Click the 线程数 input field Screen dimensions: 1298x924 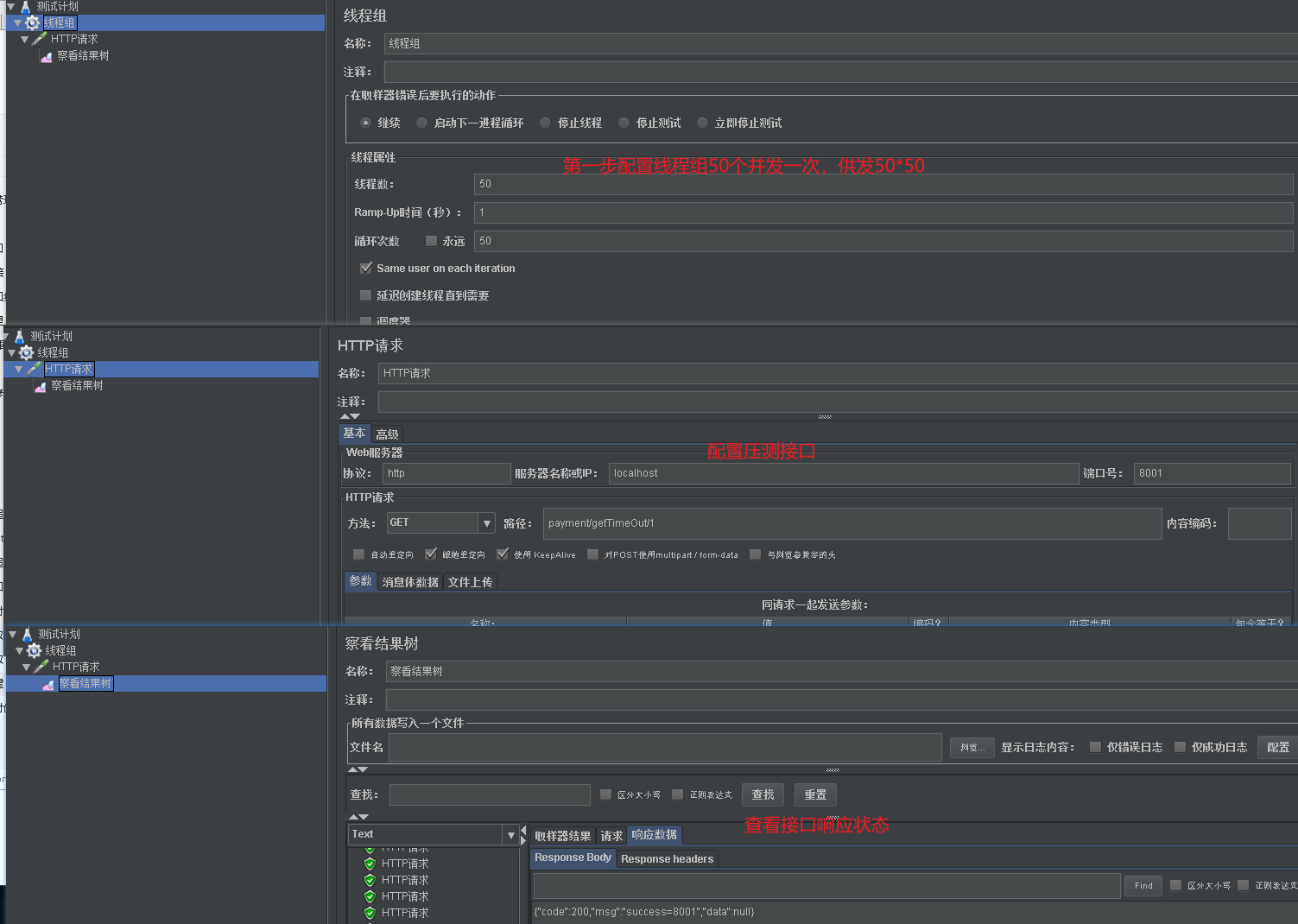(883, 184)
